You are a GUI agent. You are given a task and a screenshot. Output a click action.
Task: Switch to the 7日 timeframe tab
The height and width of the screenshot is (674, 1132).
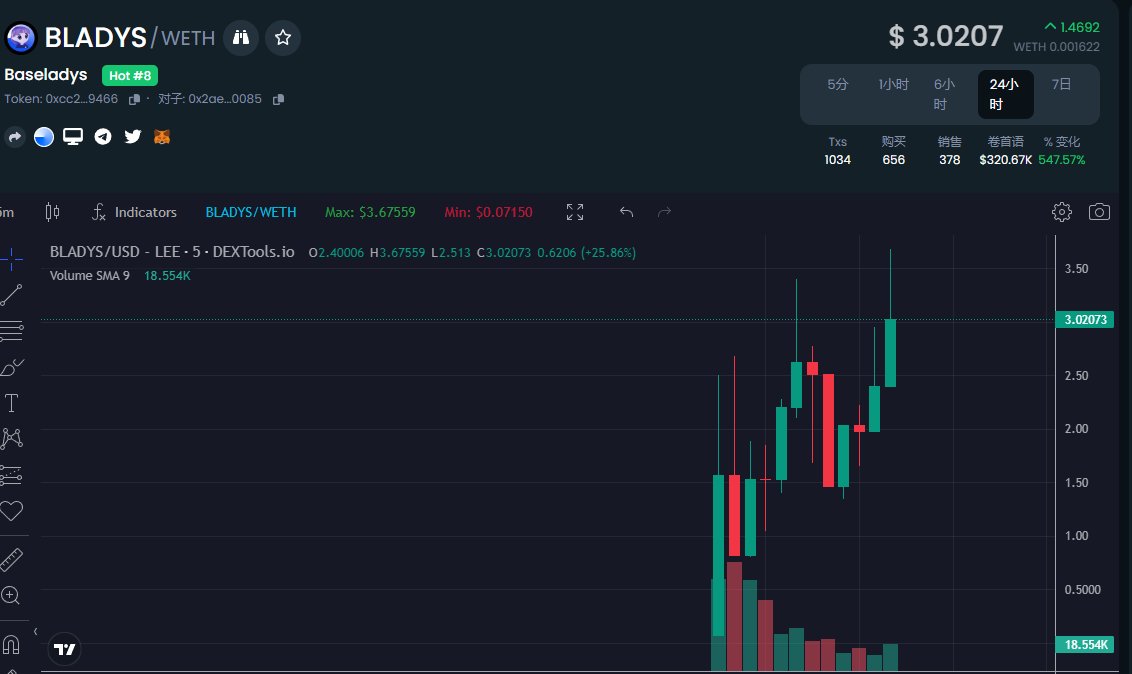[1061, 84]
